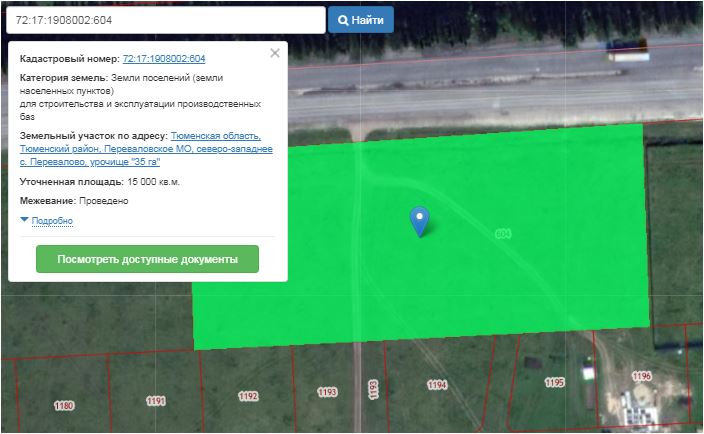Image resolution: width=704 pixels, height=434 pixels.
Task: Click the Найти button text
Action: pos(368,20)
